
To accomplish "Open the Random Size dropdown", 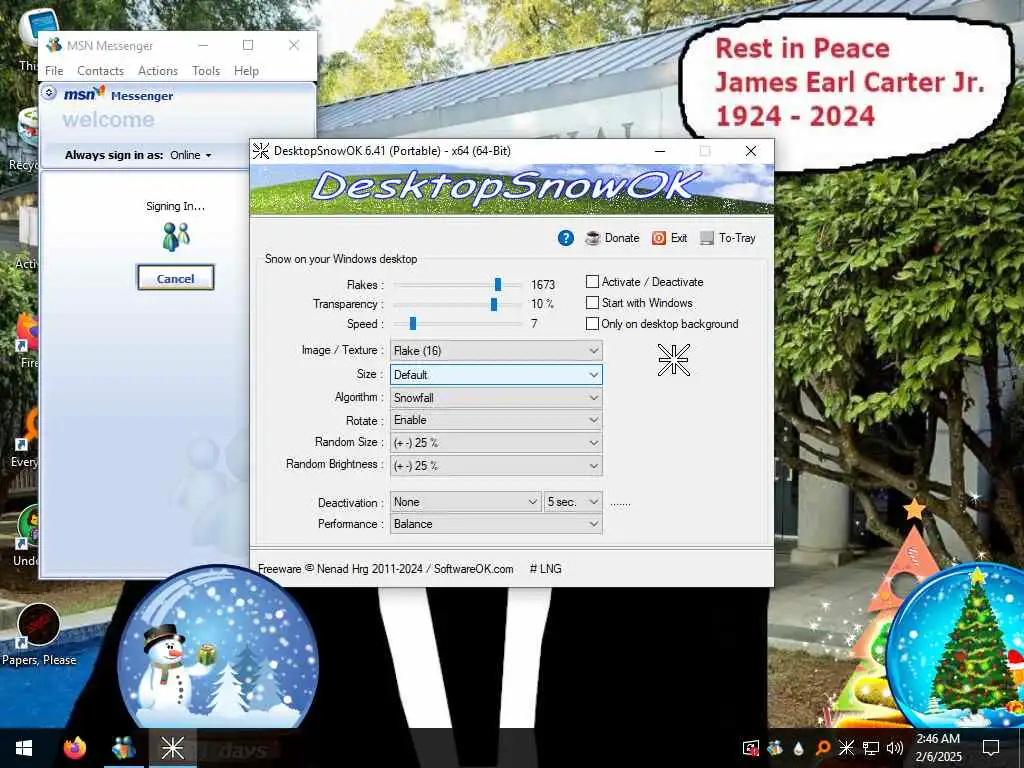I will 496,443.
